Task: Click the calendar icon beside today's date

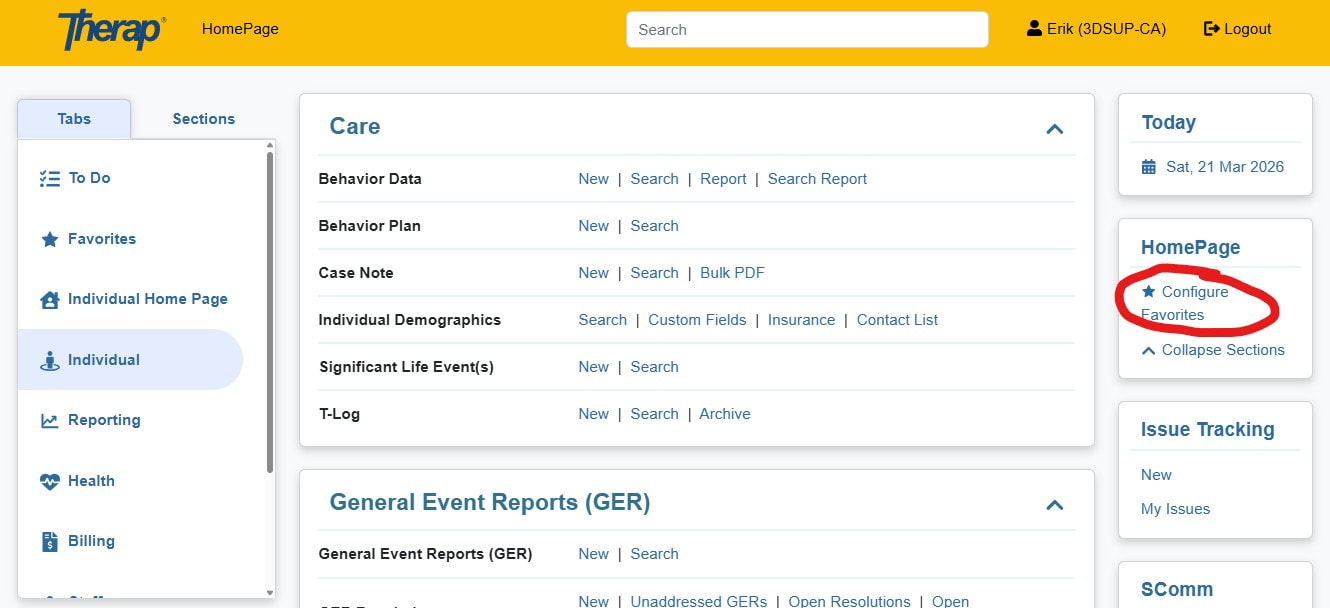Action: (x=1149, y=167)
